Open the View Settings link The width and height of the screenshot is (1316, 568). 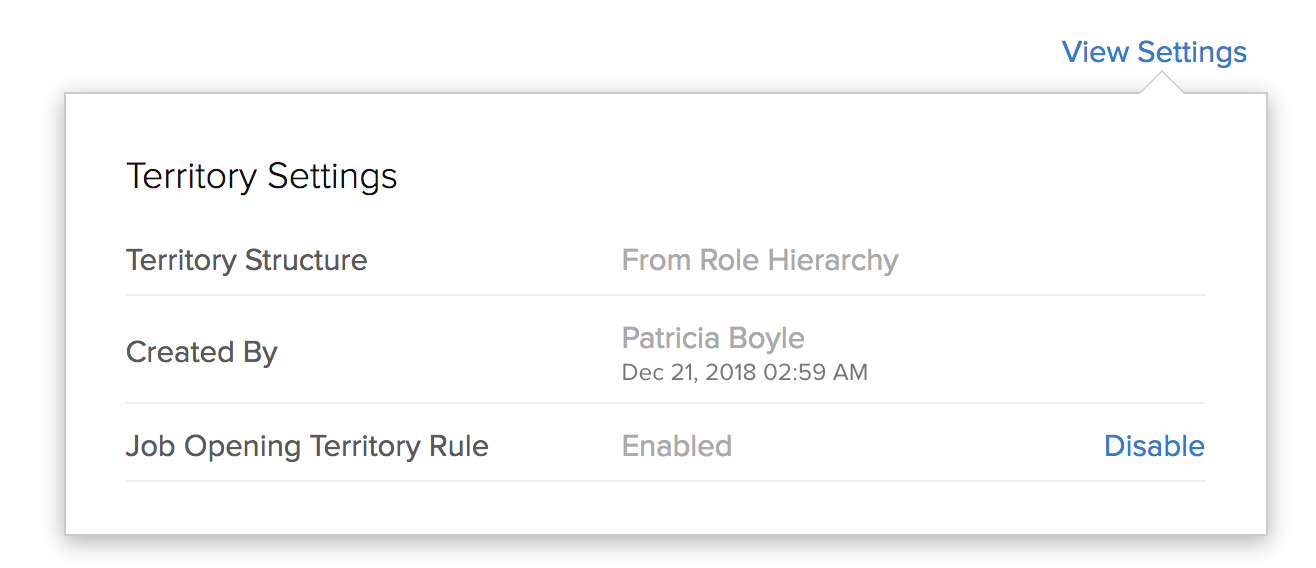click(1154, 52)
